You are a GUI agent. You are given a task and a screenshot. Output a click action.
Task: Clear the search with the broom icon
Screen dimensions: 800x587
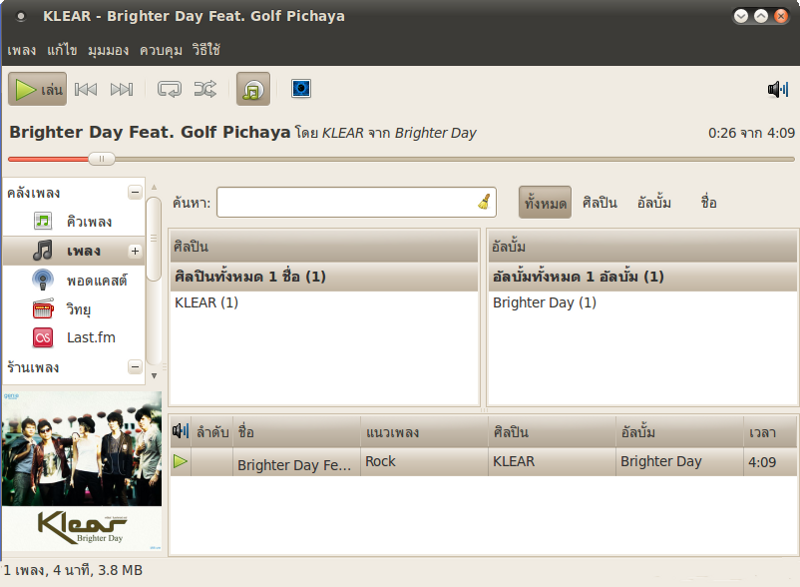(484, 202)
